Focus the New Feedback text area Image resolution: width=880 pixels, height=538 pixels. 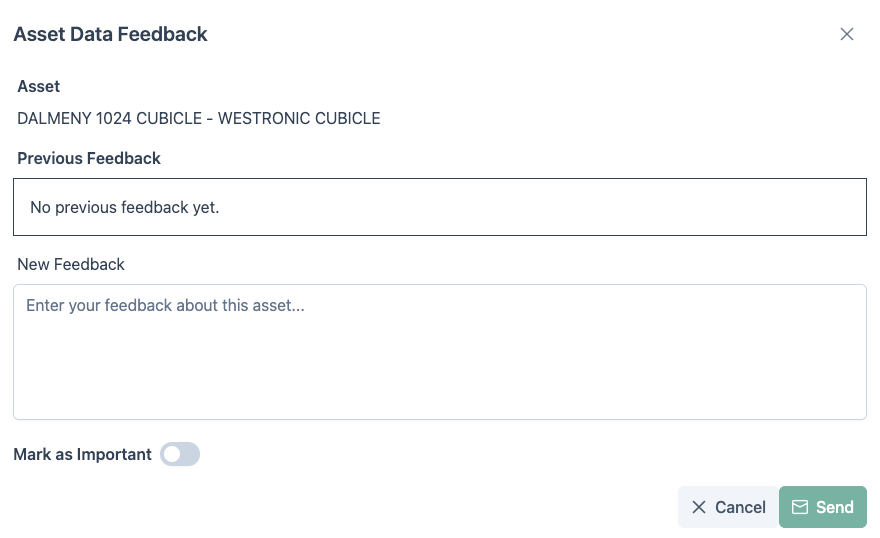(x=439, y=351)
